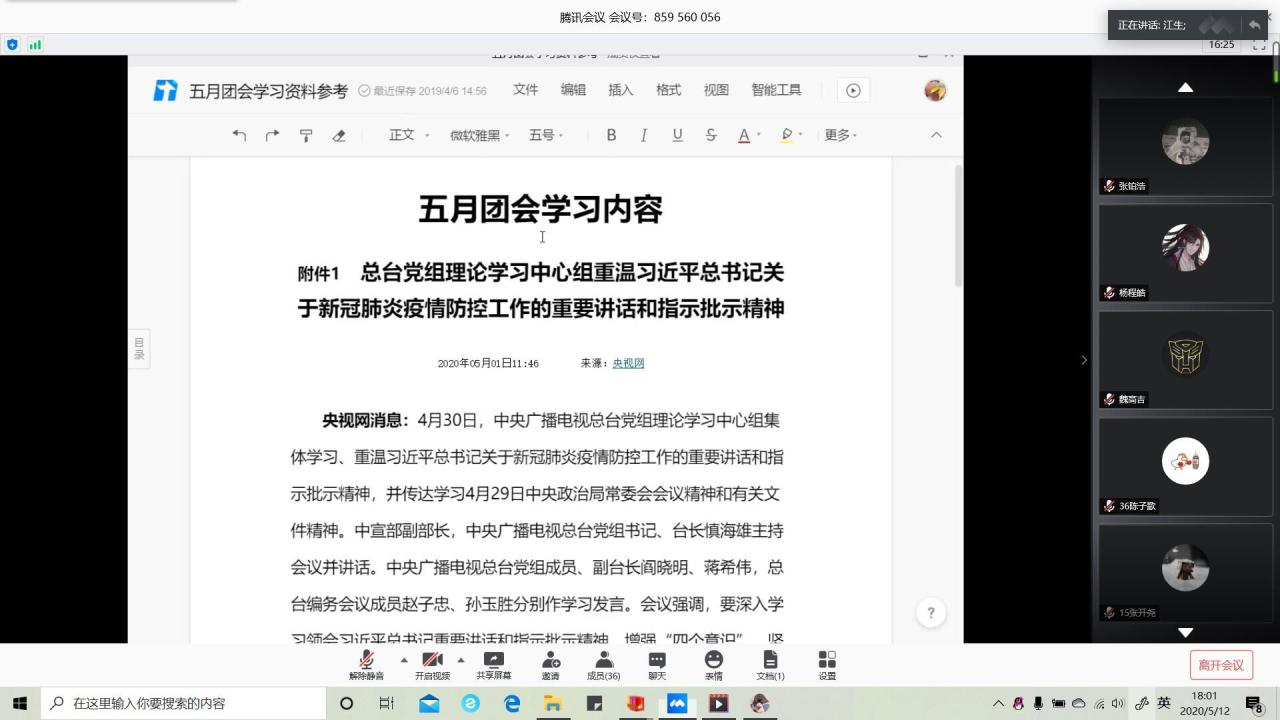Image resolution: width=1280 pixels, height=720 pixels.
Task: Open the 正文 paragraph style dropdown
Action: (x=409, y=135)
